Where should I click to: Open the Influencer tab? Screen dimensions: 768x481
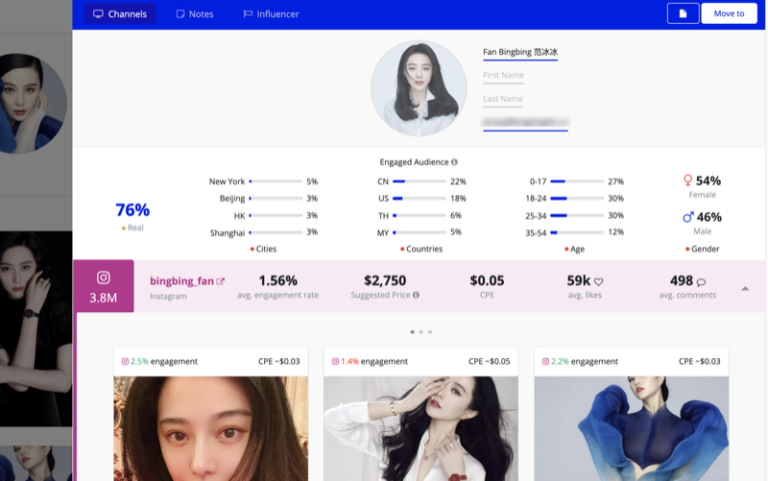[x=271, y=14]
